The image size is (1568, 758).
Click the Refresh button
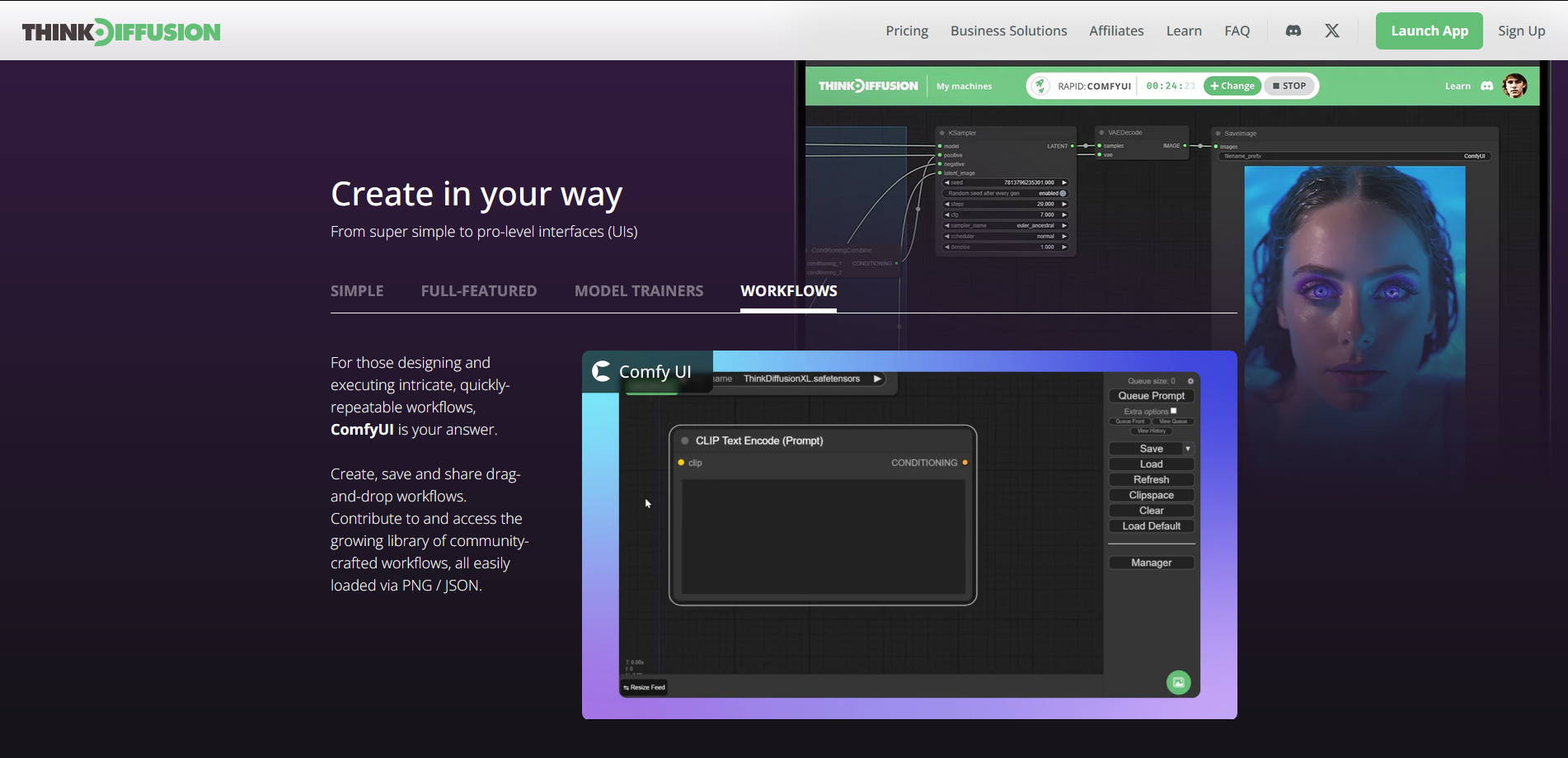pos(1151,479)
